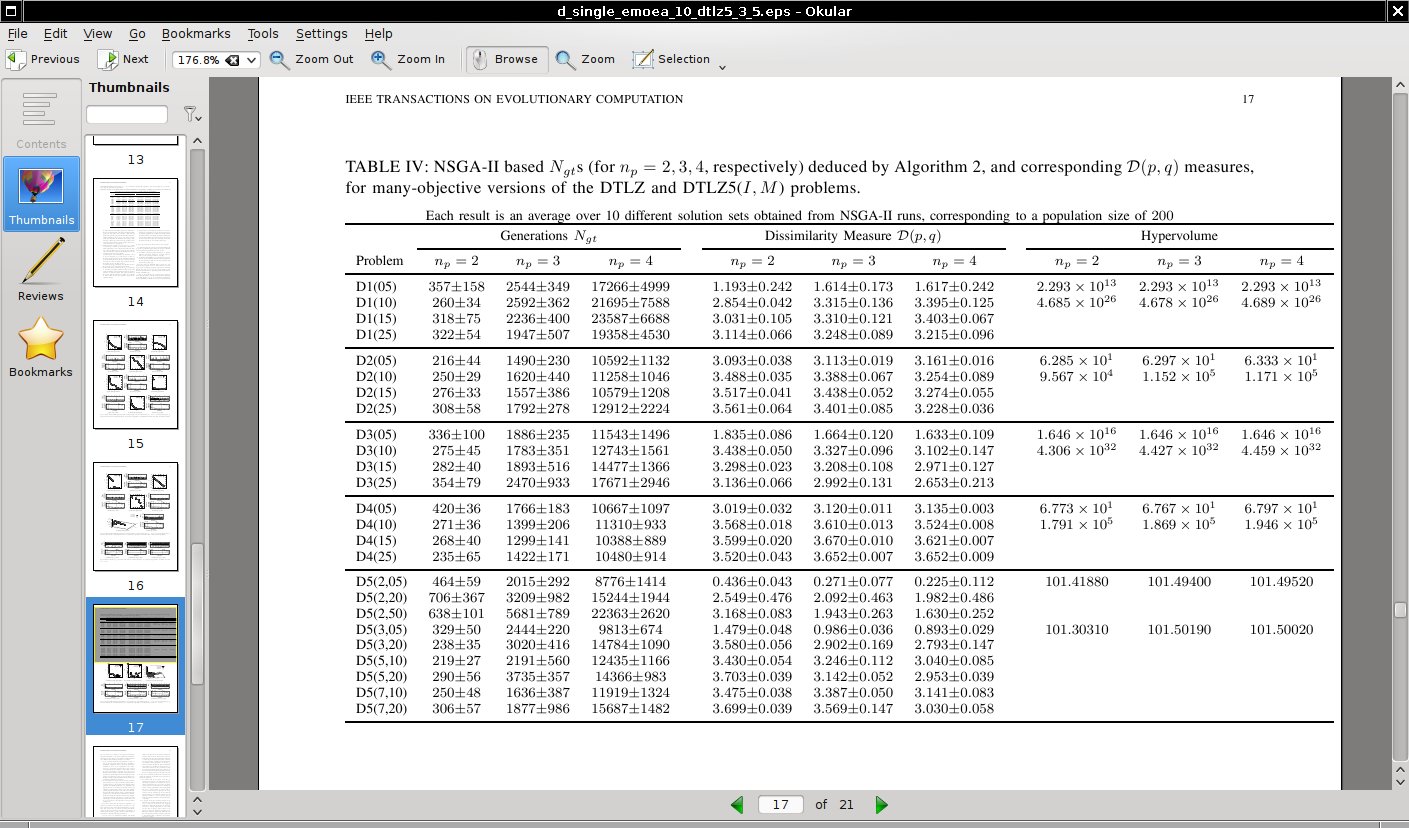Viewport: 1409px width, 828px height.
Task: Close the Okular window
Action: pos(1397,11)
